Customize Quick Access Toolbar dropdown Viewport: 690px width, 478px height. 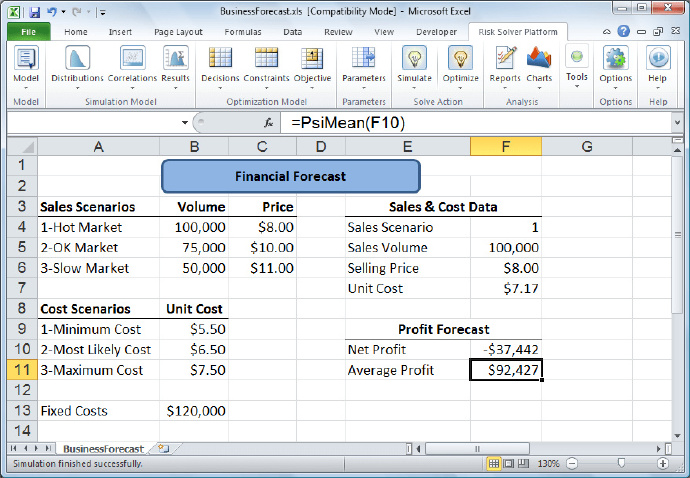(x=103, y=12)
